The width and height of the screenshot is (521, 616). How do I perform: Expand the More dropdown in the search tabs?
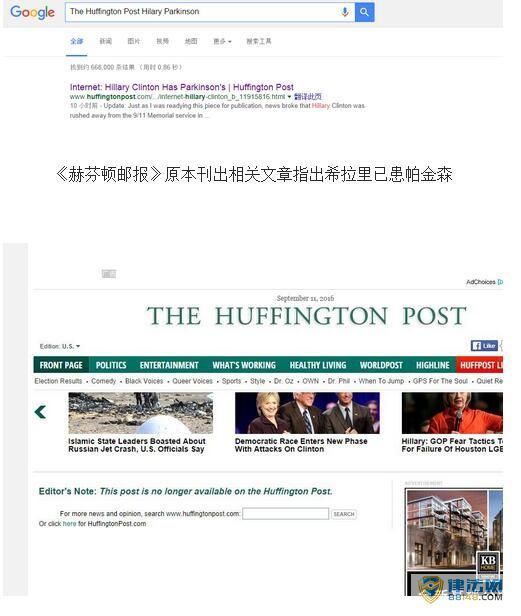pyautogui.click(x=222, y=41)
